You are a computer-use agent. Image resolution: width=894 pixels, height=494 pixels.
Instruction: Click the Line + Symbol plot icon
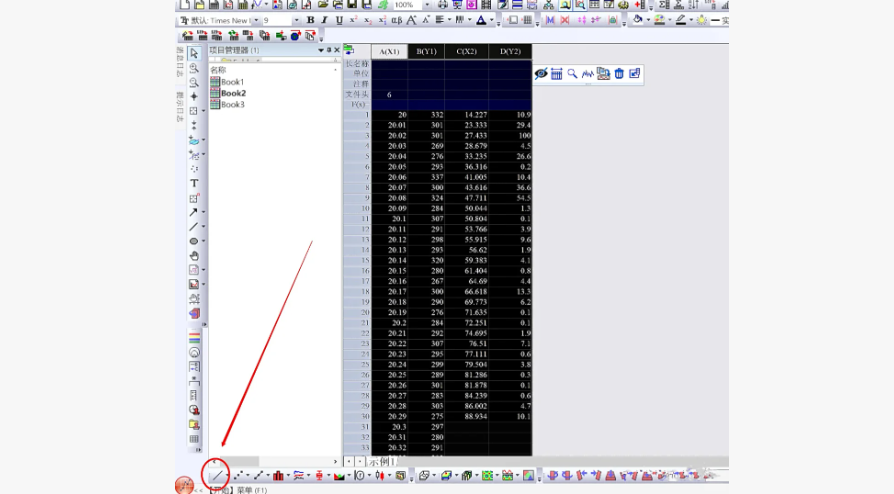[x=258, y=475]
